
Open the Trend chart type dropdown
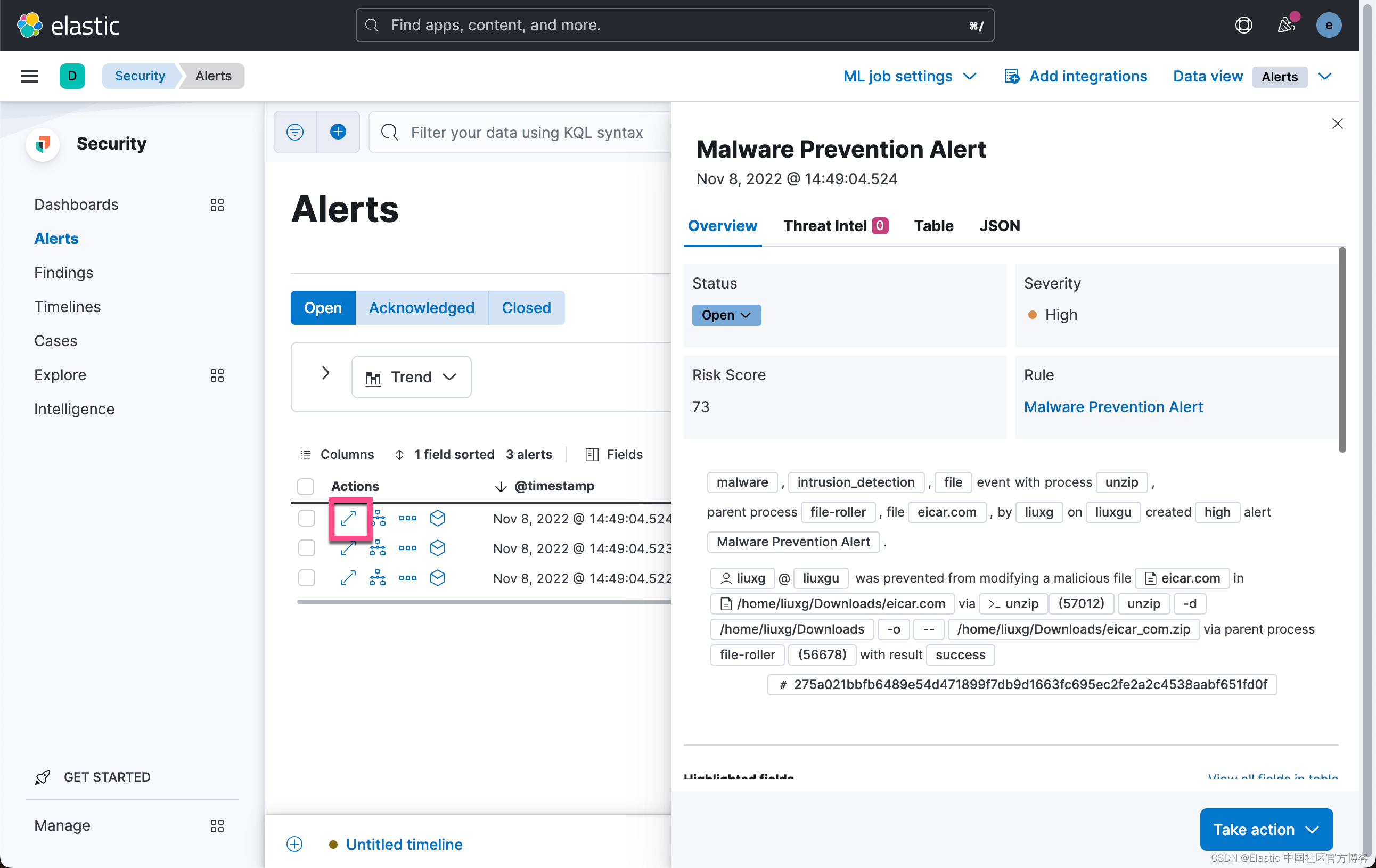click(x=412, y=377)
